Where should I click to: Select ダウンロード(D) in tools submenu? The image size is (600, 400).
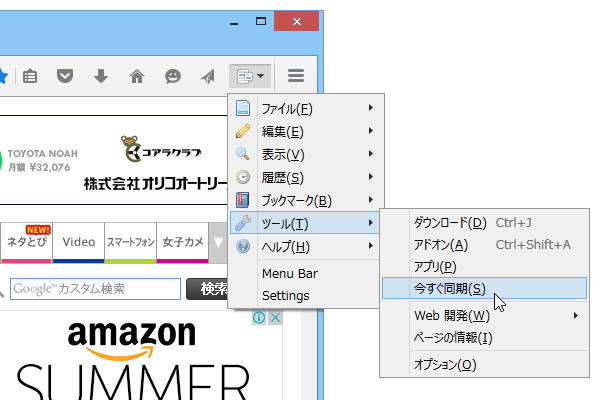(x=484, y=222)
